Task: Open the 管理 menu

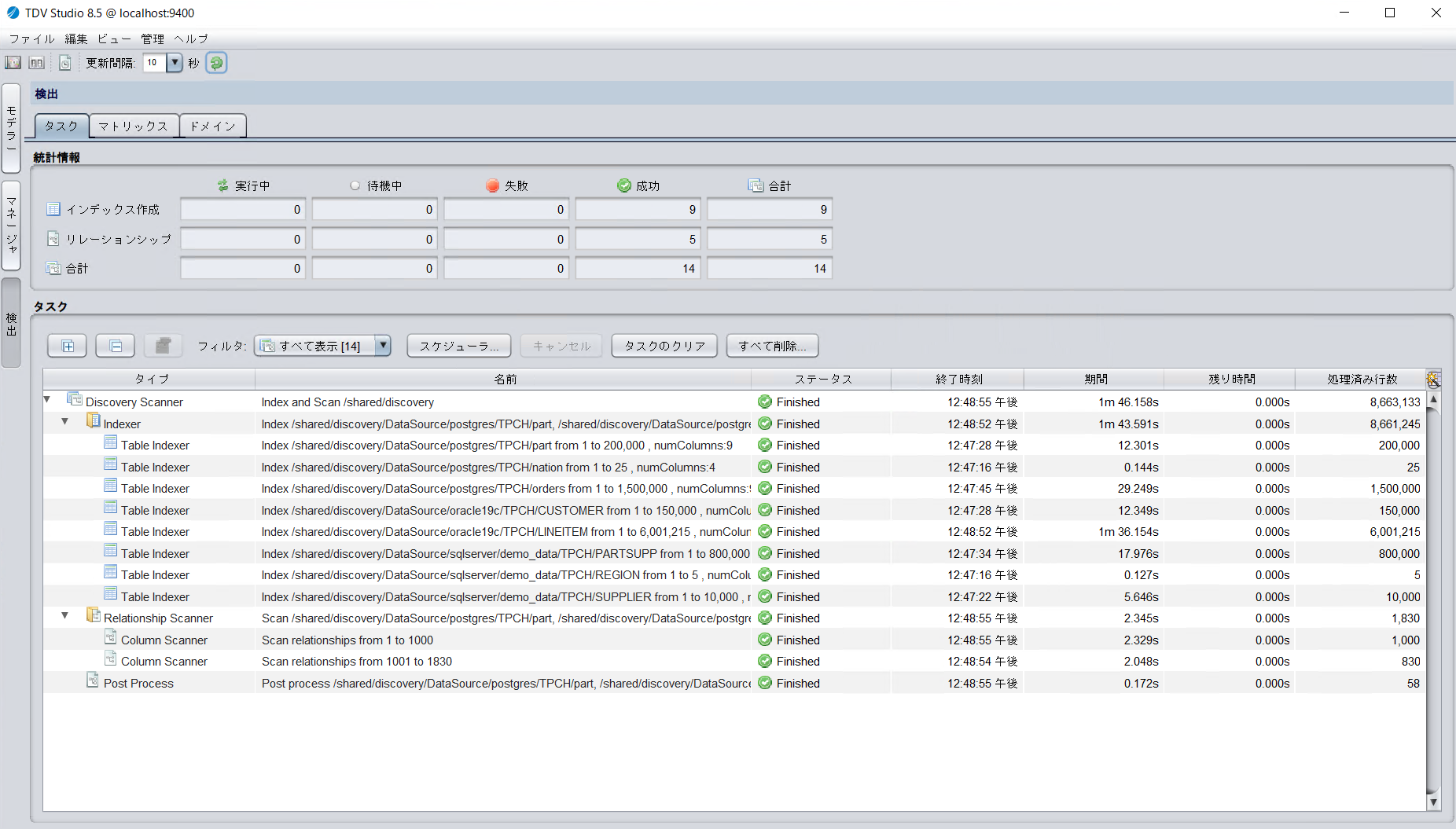Action: pyautogui.click(x=153, y=39)
